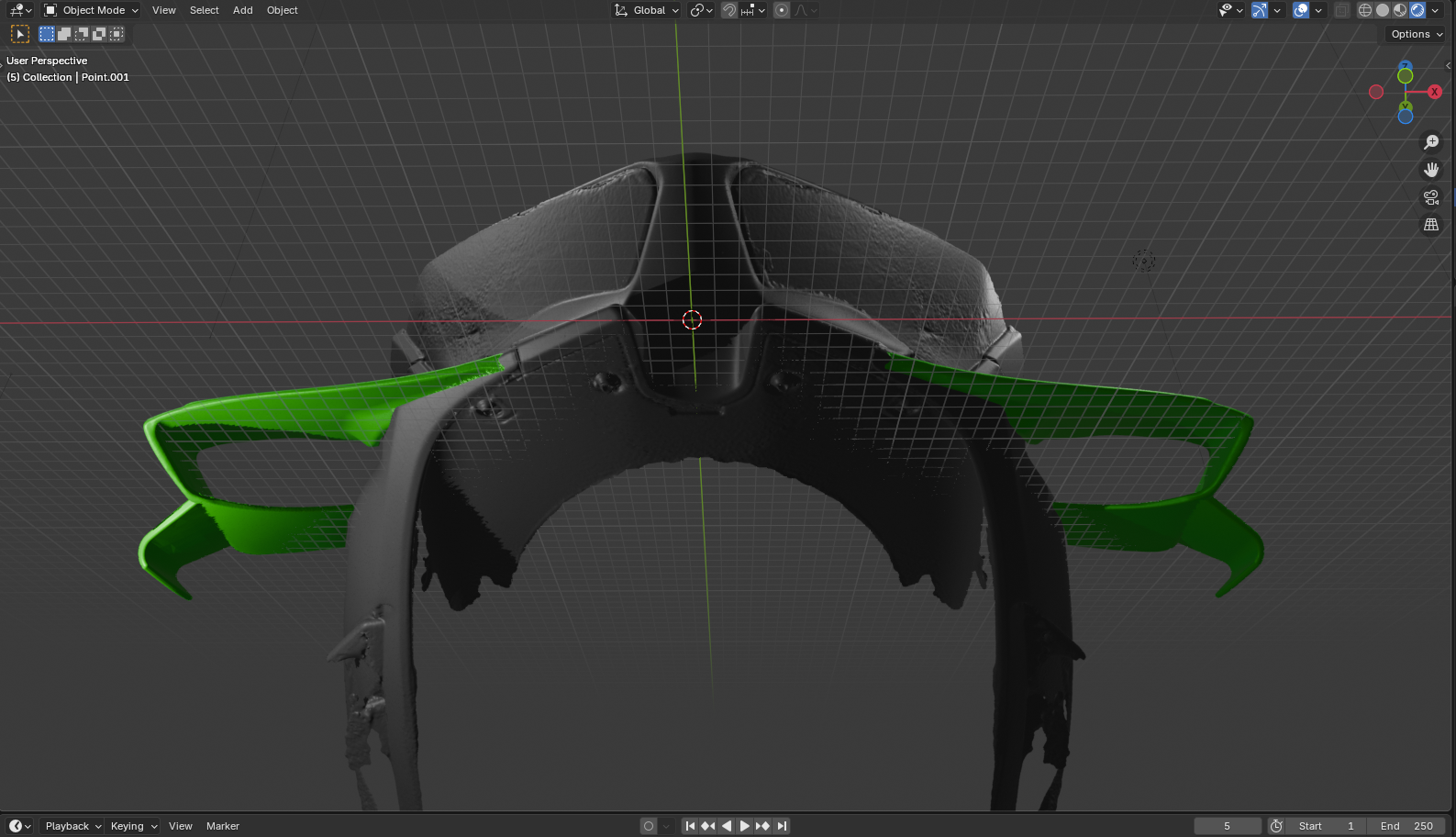
Task: Open the View menu in viewport header
Action: tap(164, 10)
